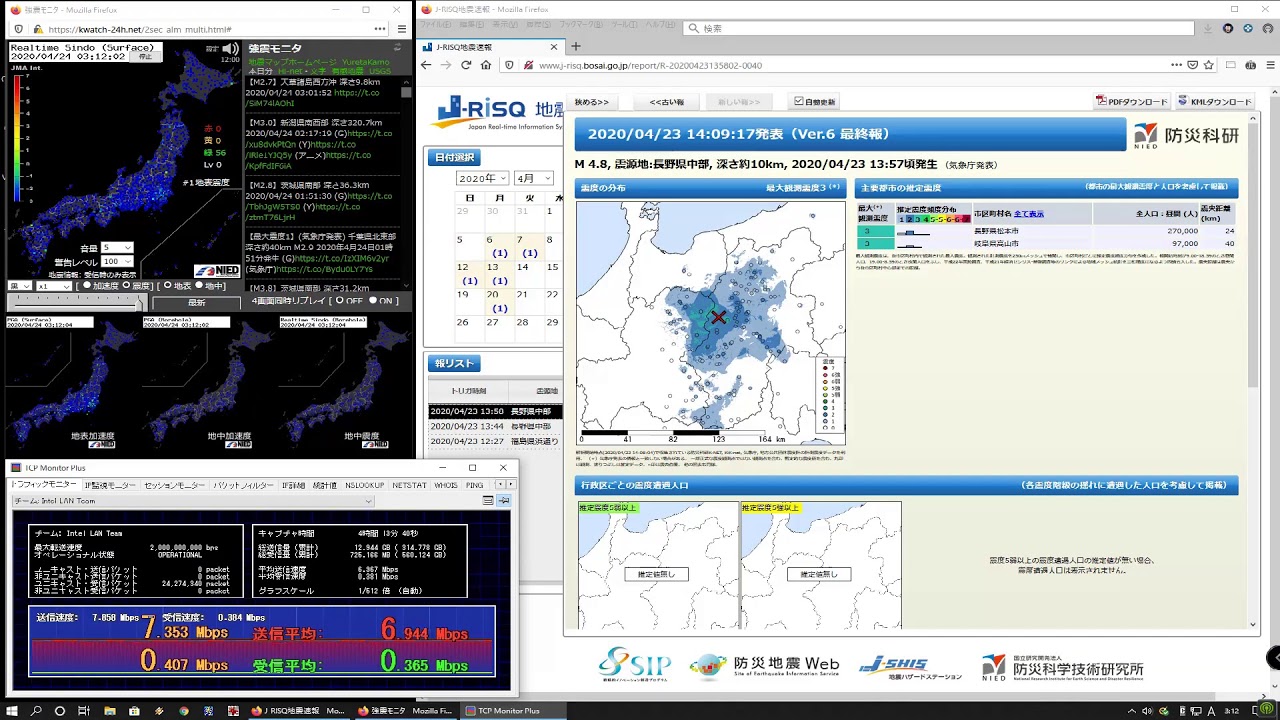The height and width of the screenshot is (720, 1280).
Task: Reload the J-RISQ page in Firefox
Action: point(466,65)
